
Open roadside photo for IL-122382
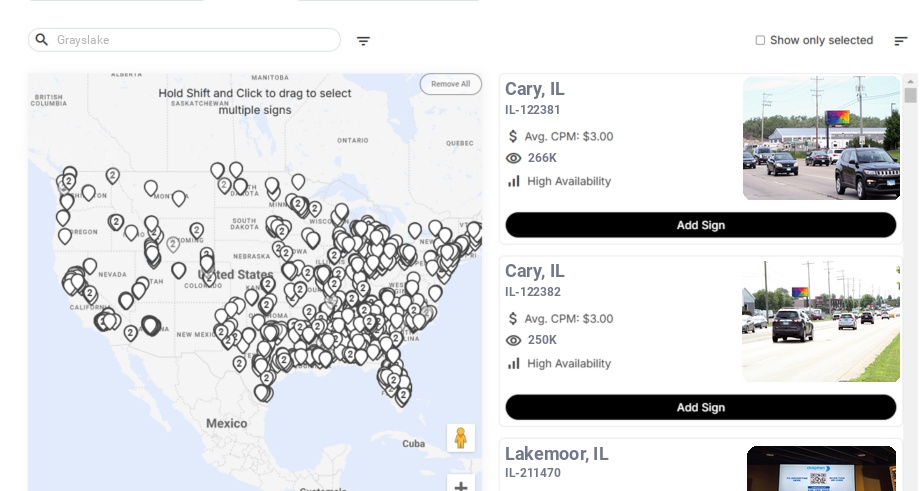[x=821, y=320]
